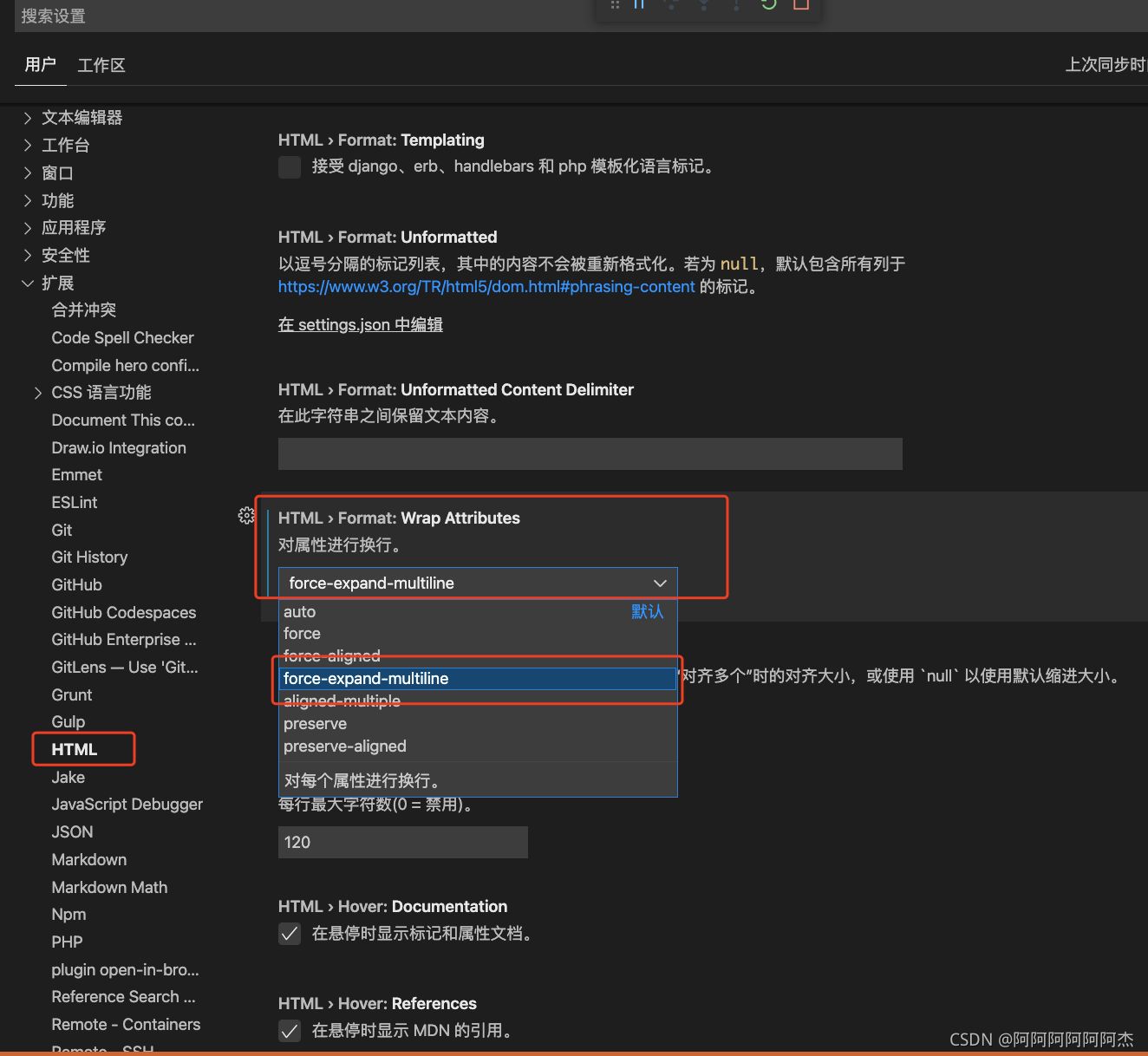Image resolution: width=1148 pixels, height=1056 pixels.
Task: Open the gear menu for Wrap Attributes setting
Action: pos(246,516)
